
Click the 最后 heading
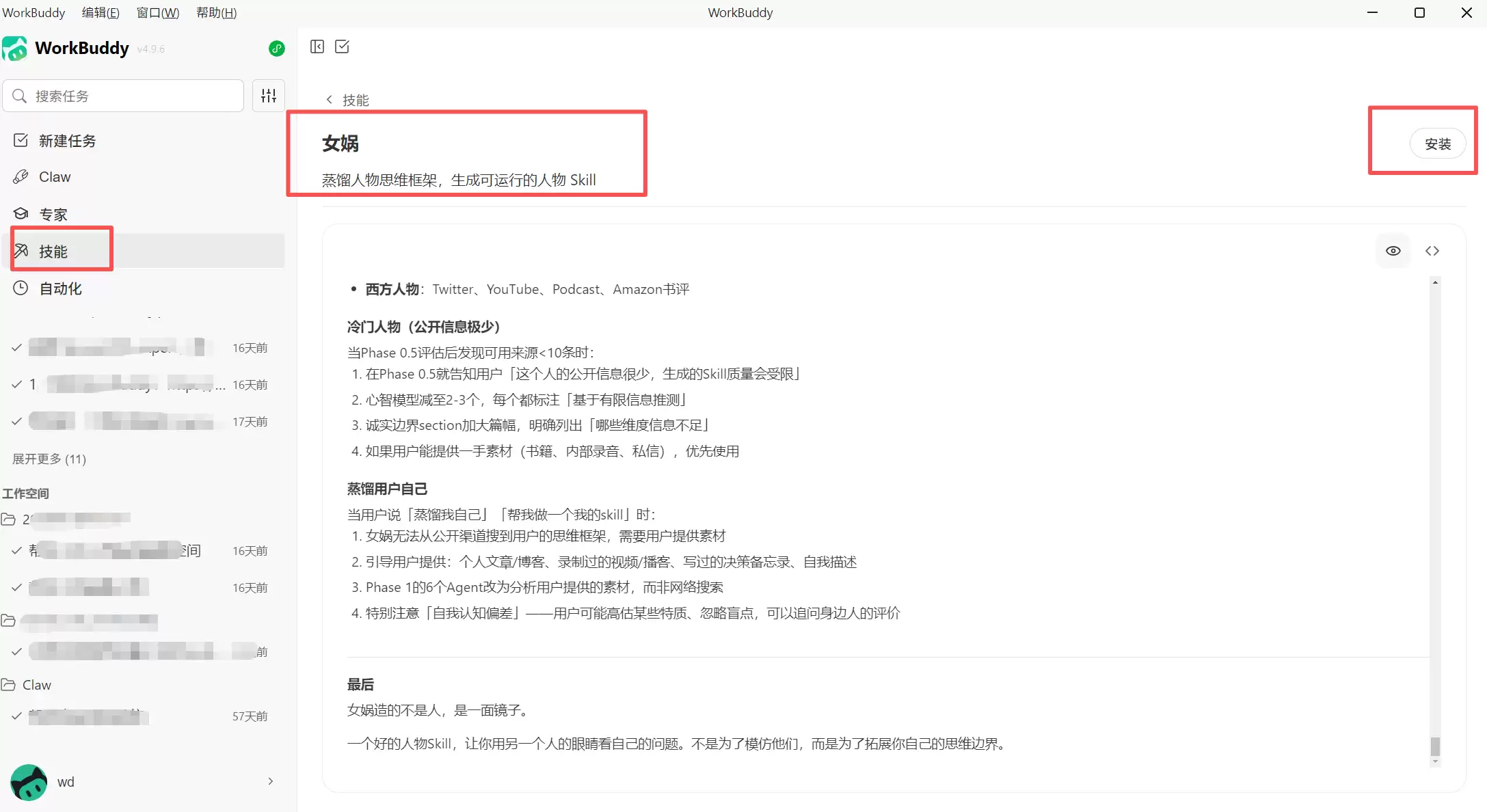coord(360,684)
